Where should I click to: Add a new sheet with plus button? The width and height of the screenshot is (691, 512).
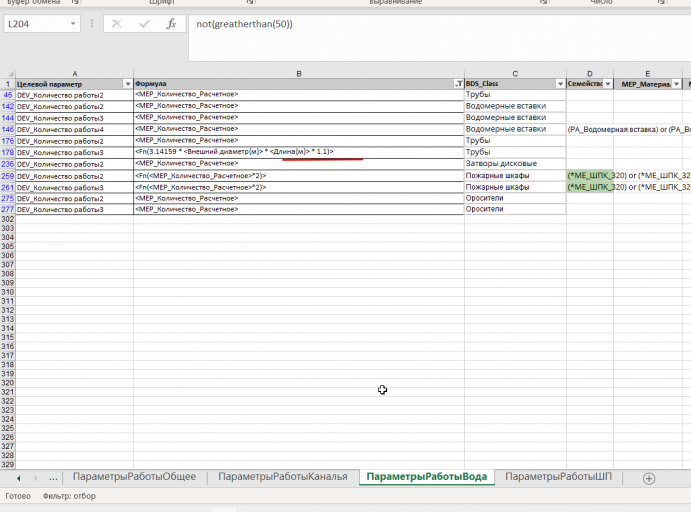649,479
